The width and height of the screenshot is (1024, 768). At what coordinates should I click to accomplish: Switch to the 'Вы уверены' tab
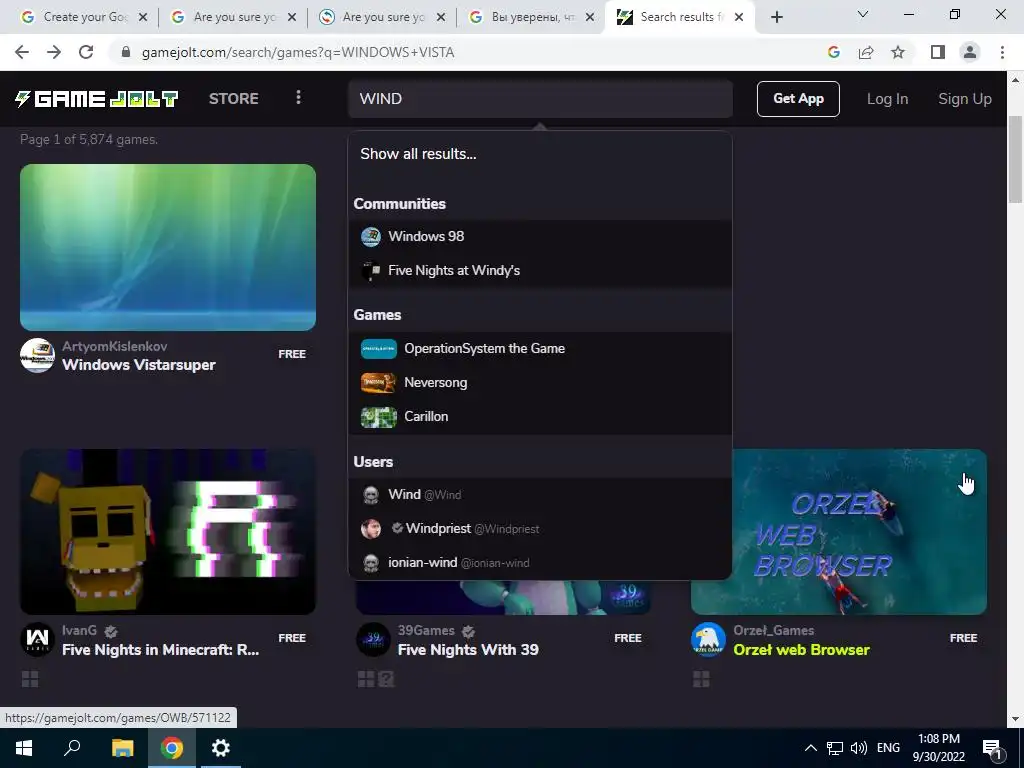click(x=533, y=17)
